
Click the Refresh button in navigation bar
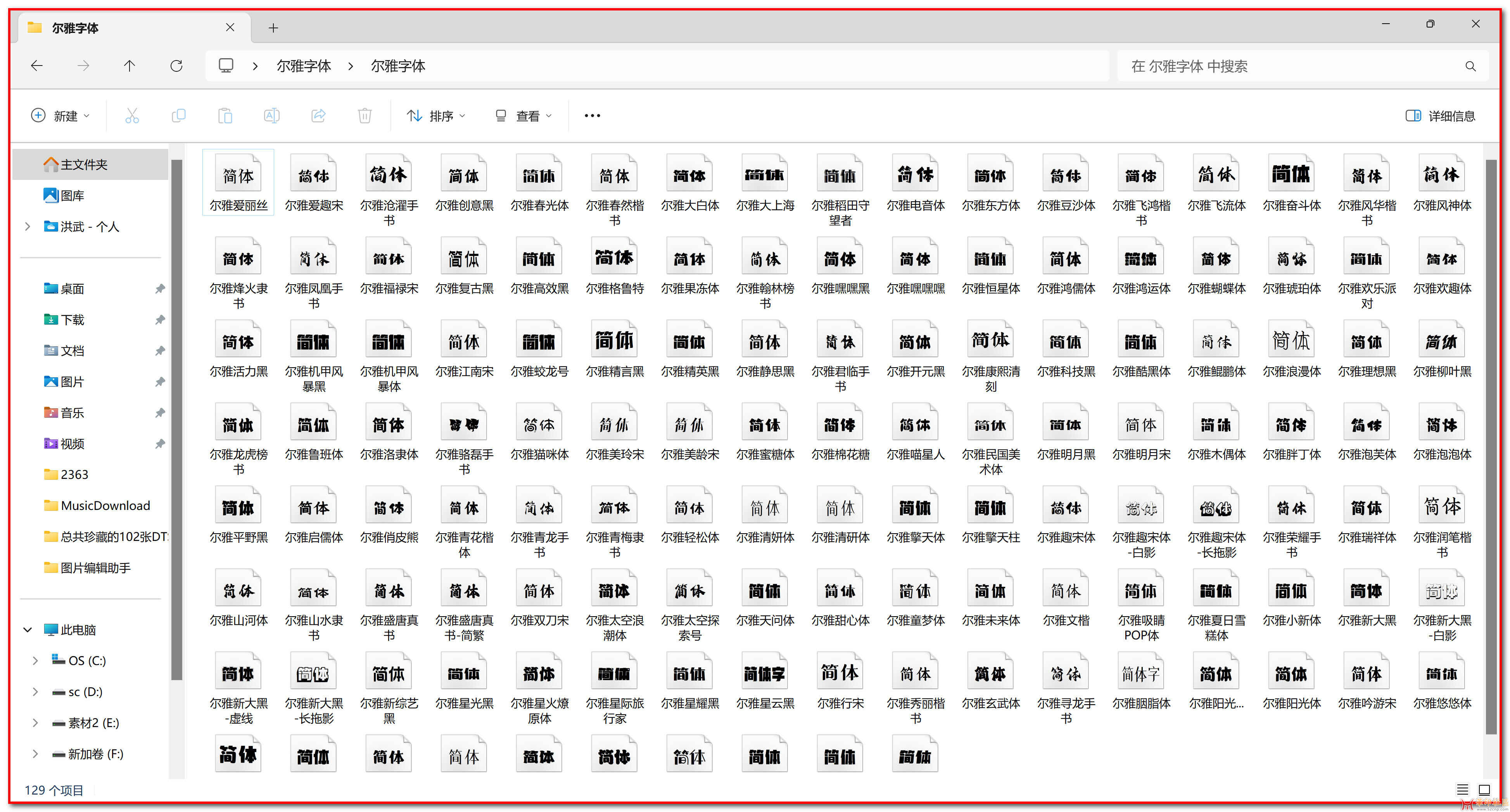[x=176, y=66]
